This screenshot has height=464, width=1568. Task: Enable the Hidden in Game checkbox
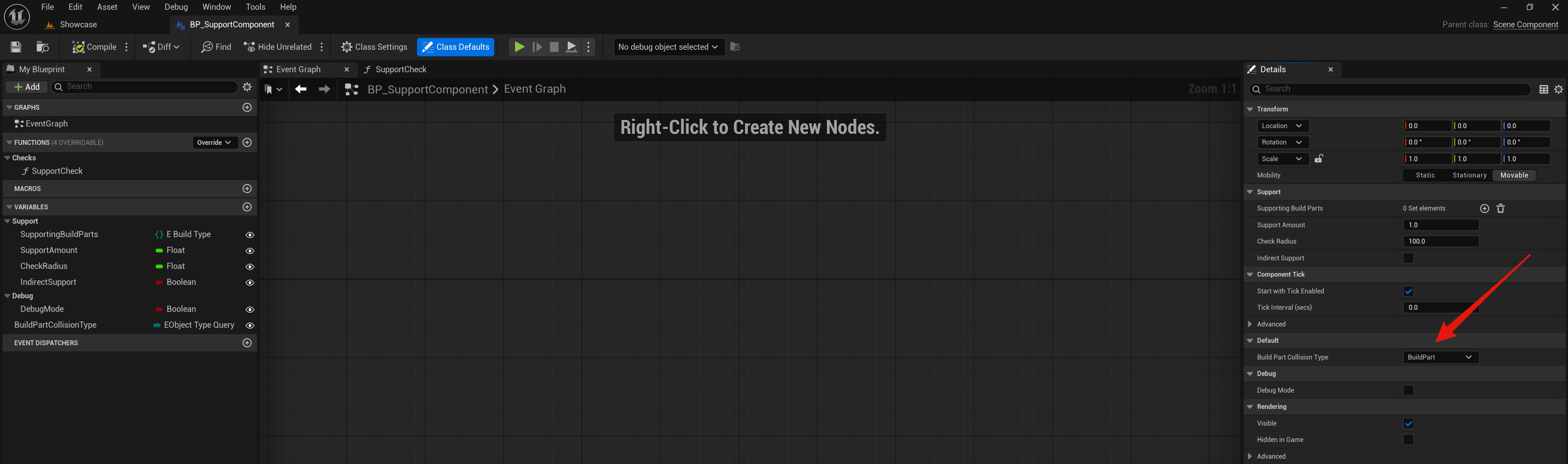click(x=1409, y=440)
